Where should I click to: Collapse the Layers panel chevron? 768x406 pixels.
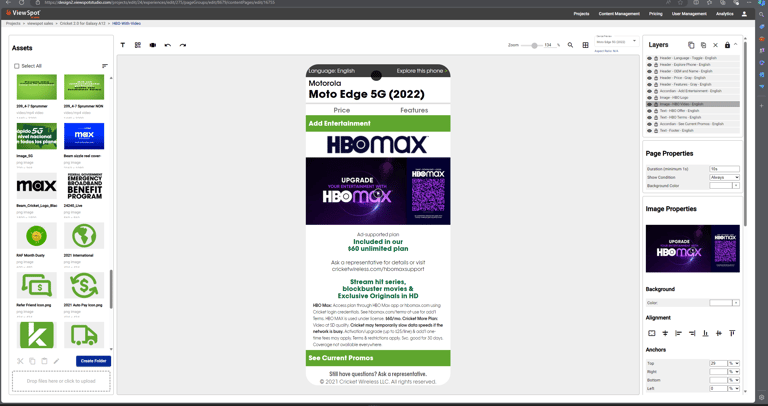pyautogui.click(x=736, y=45)
